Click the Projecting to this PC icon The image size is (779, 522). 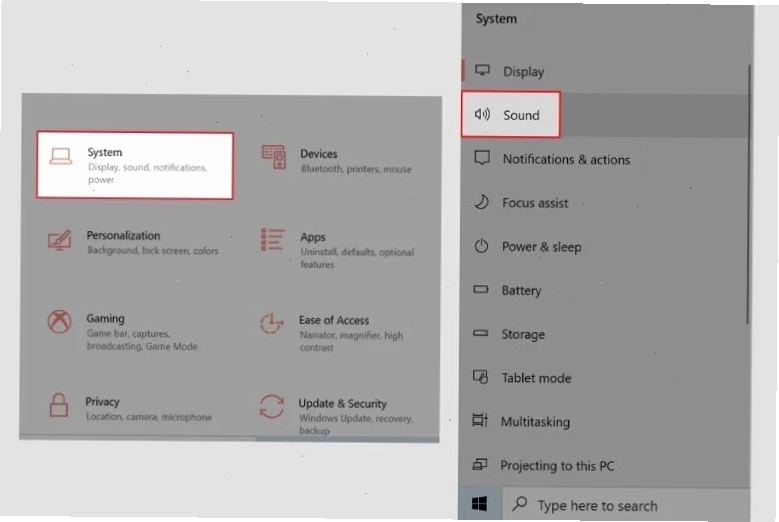479,464
